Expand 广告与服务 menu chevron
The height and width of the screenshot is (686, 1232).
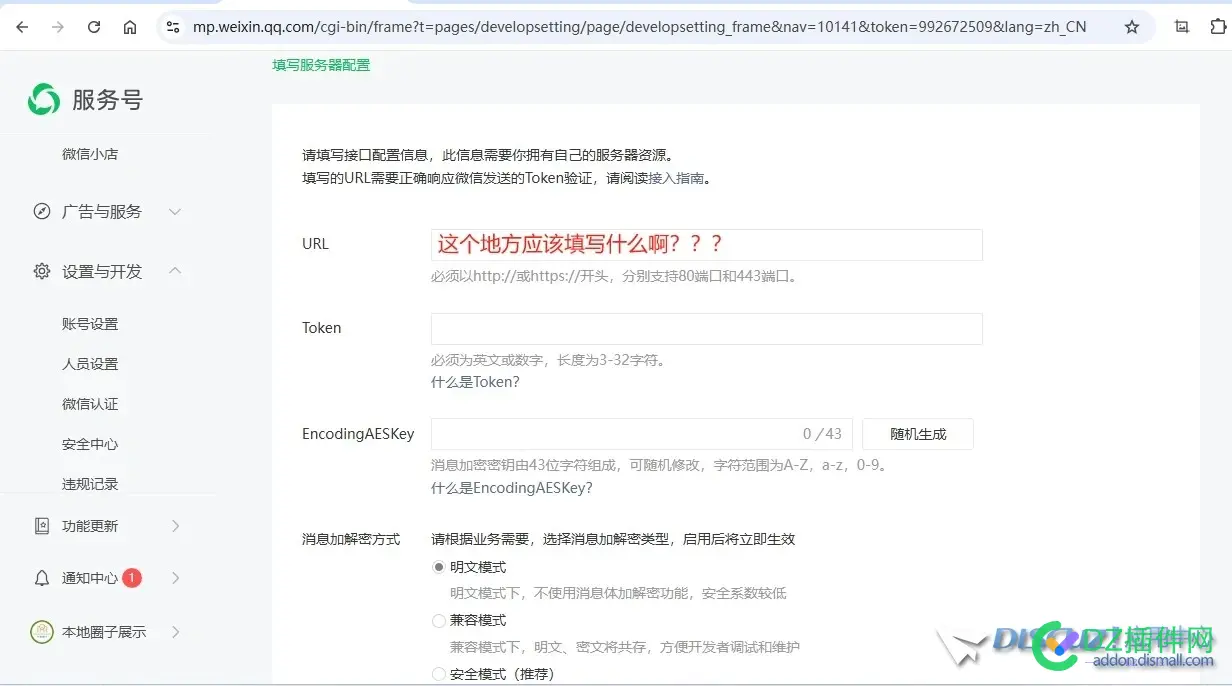tap(175, 212)
